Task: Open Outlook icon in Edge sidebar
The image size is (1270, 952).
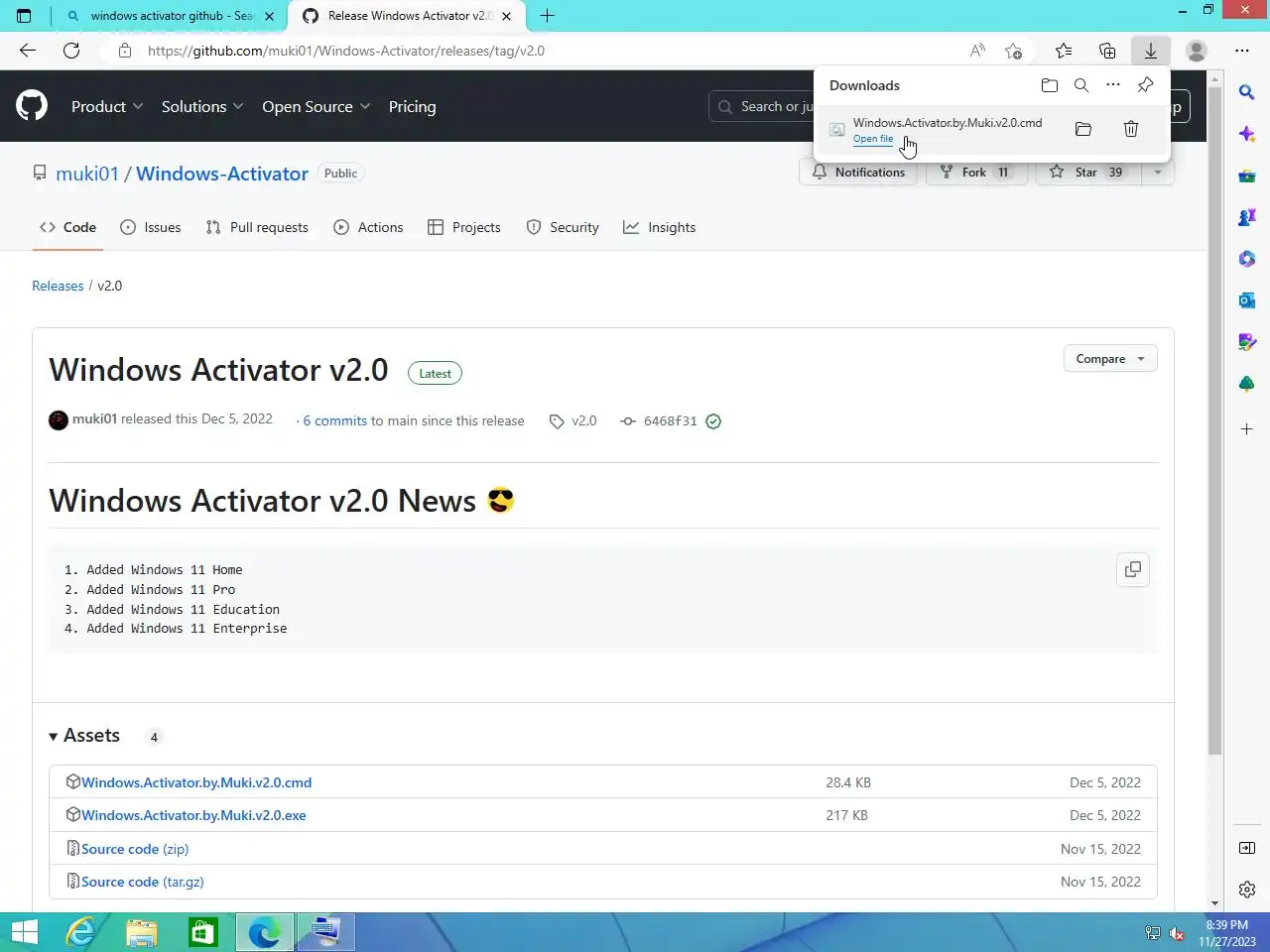Action: [x=1247, y=300]
